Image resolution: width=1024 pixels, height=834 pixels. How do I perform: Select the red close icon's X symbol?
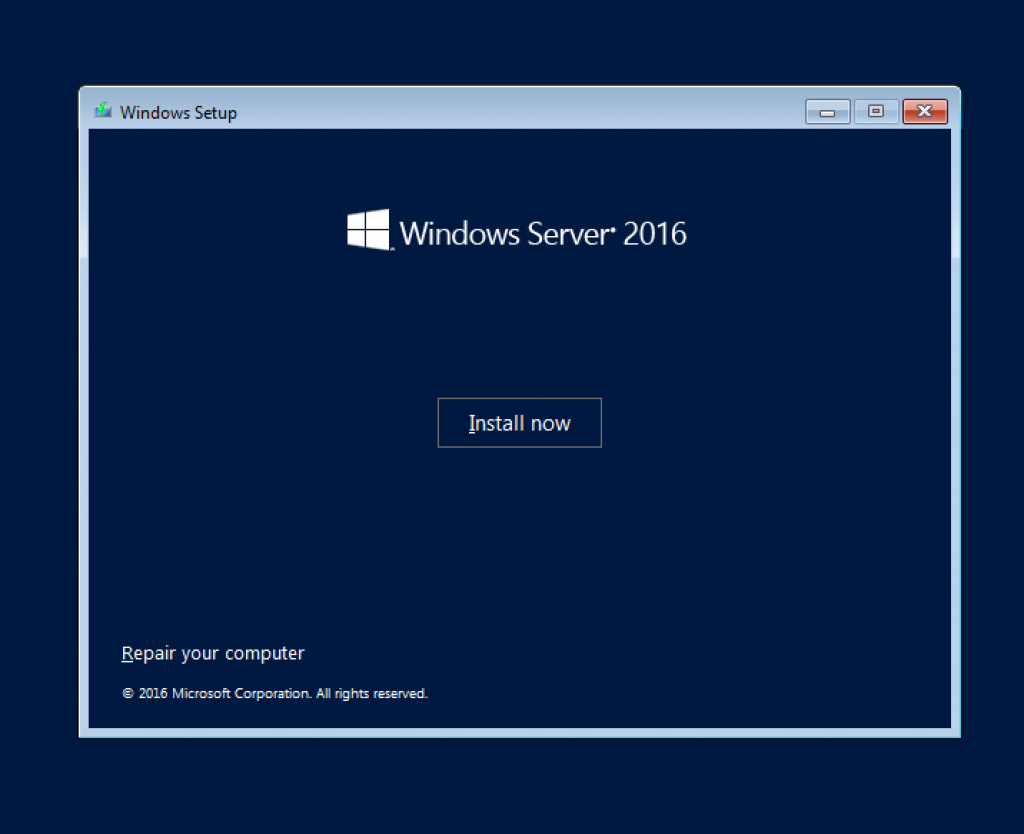click(x=924, y=111)
